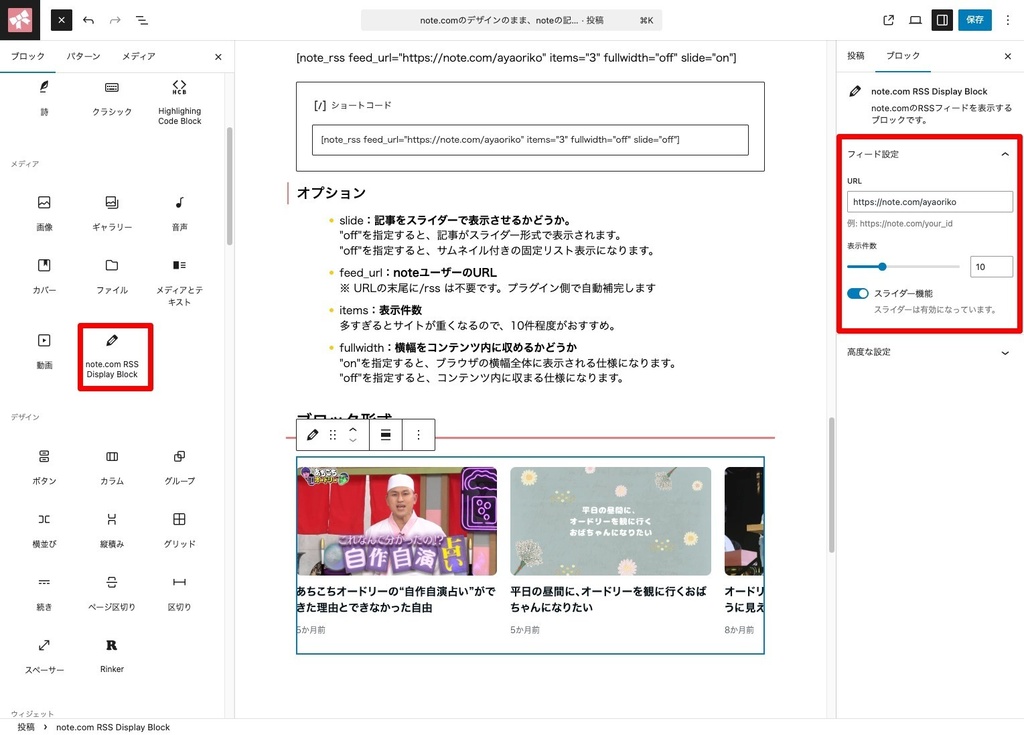Switch to the 投稿 tab in right sidebar
This screenshot has width=1024, height=735.
856,56
